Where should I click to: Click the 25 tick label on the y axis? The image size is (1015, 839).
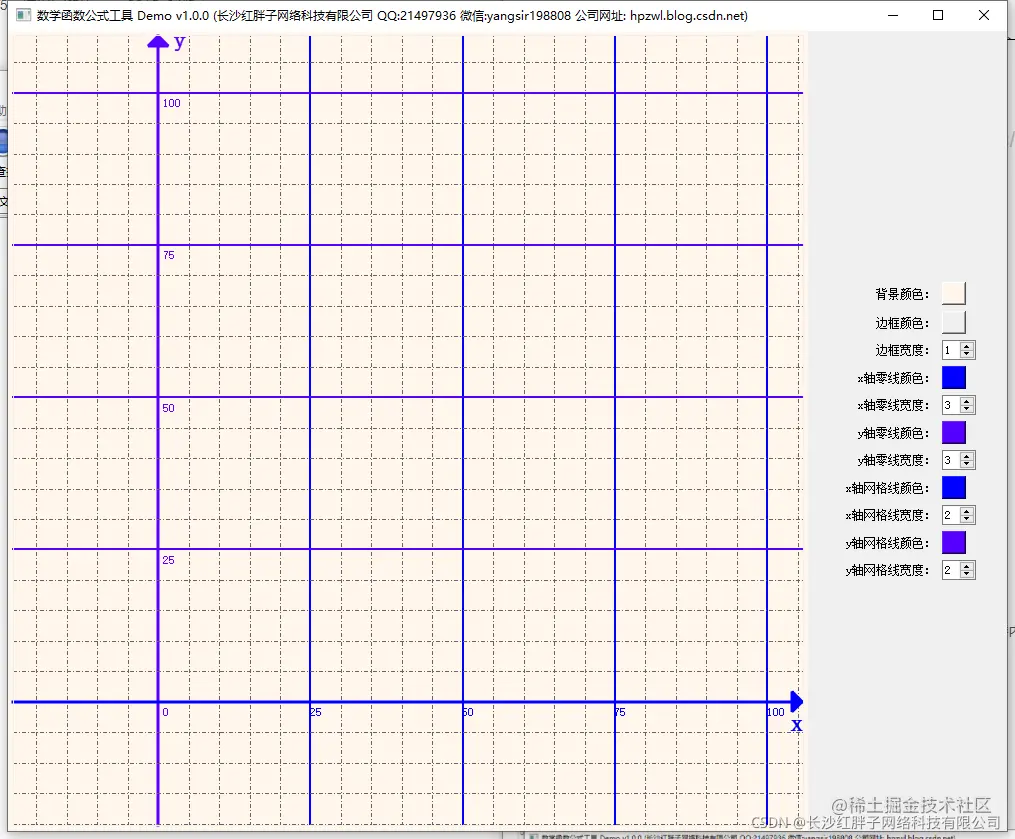coord(168,560)
